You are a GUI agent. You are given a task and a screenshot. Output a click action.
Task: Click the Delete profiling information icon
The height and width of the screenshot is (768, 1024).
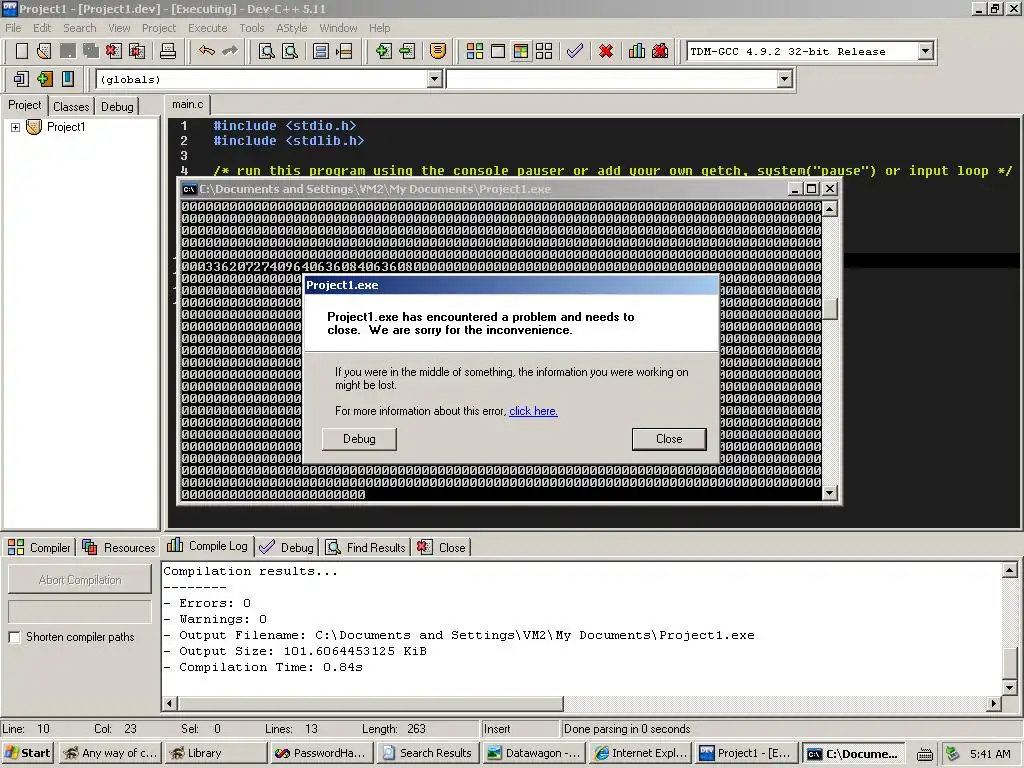pos(660,51)
